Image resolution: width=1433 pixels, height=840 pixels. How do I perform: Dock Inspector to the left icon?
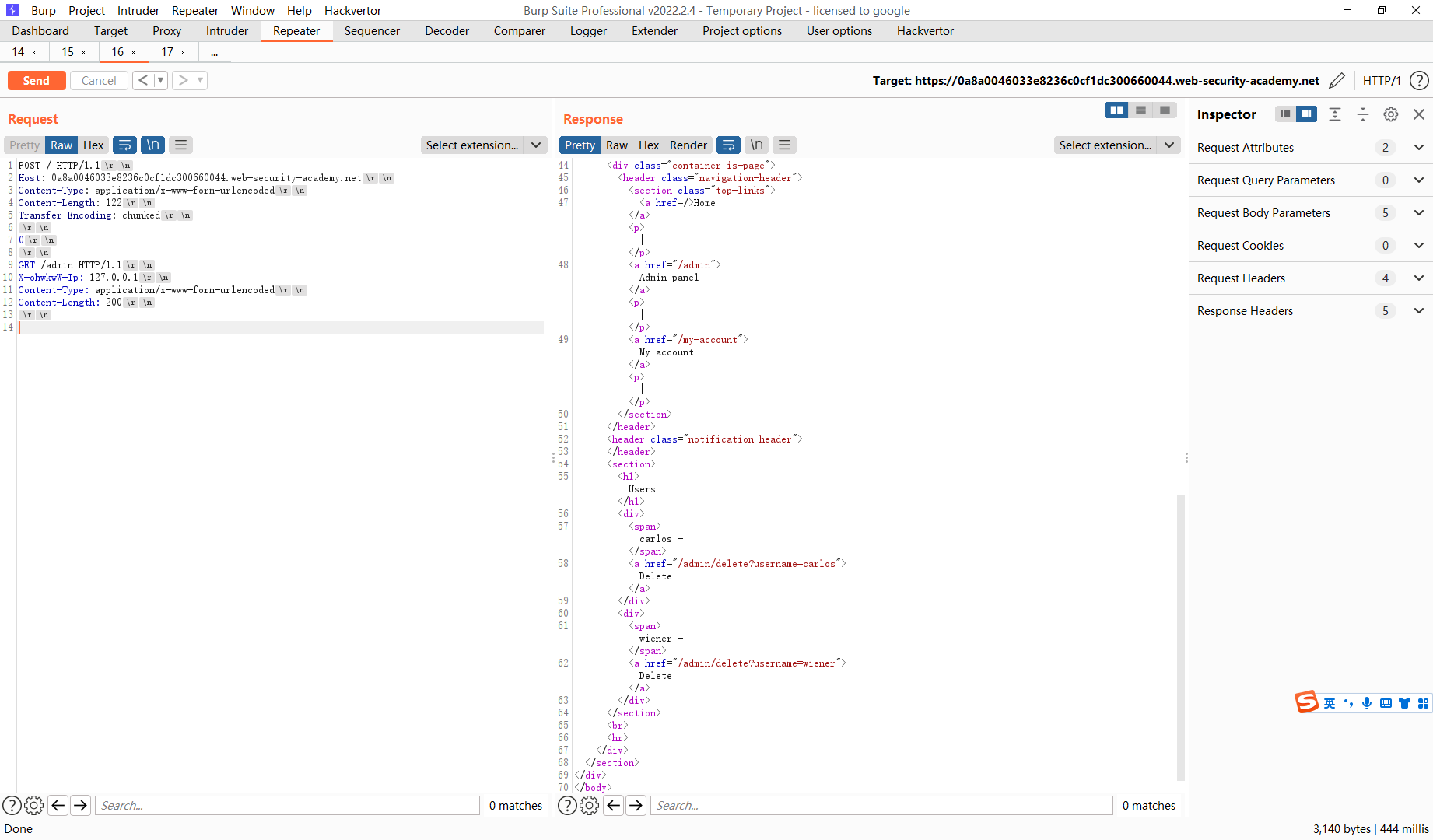coord(1285,114)
